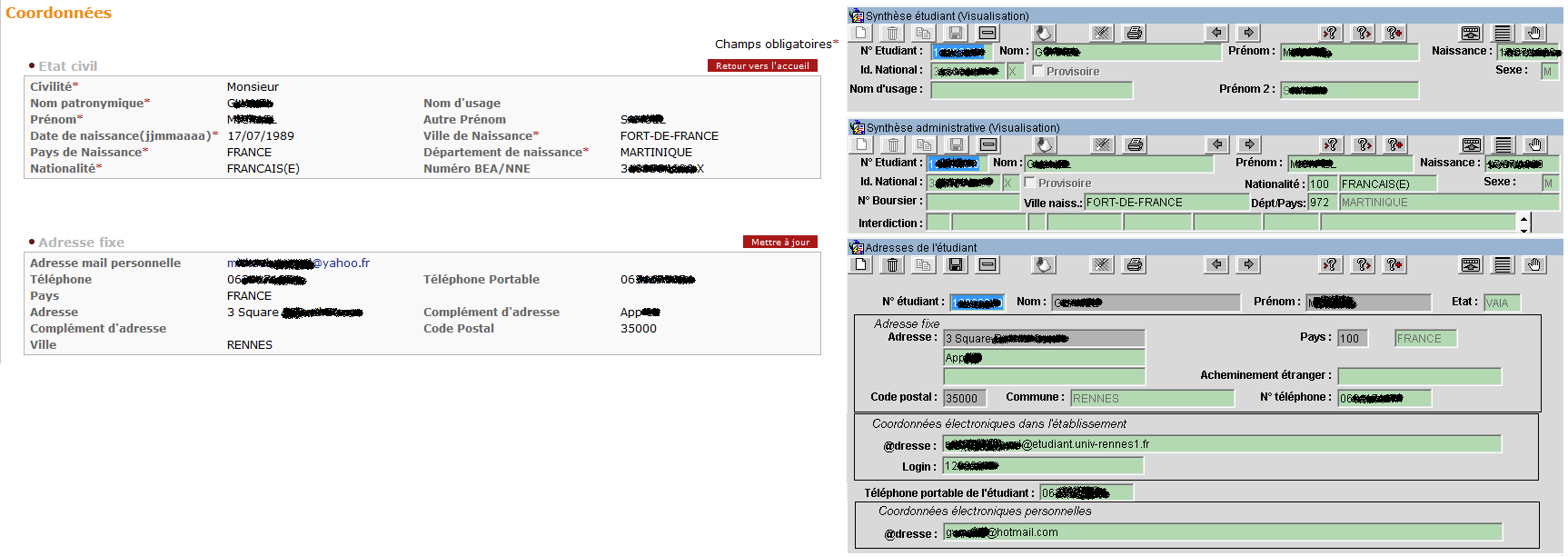
Task: Click save floppy icon in Adresses de l'étudiant
Action: click(x=955, y=264)
